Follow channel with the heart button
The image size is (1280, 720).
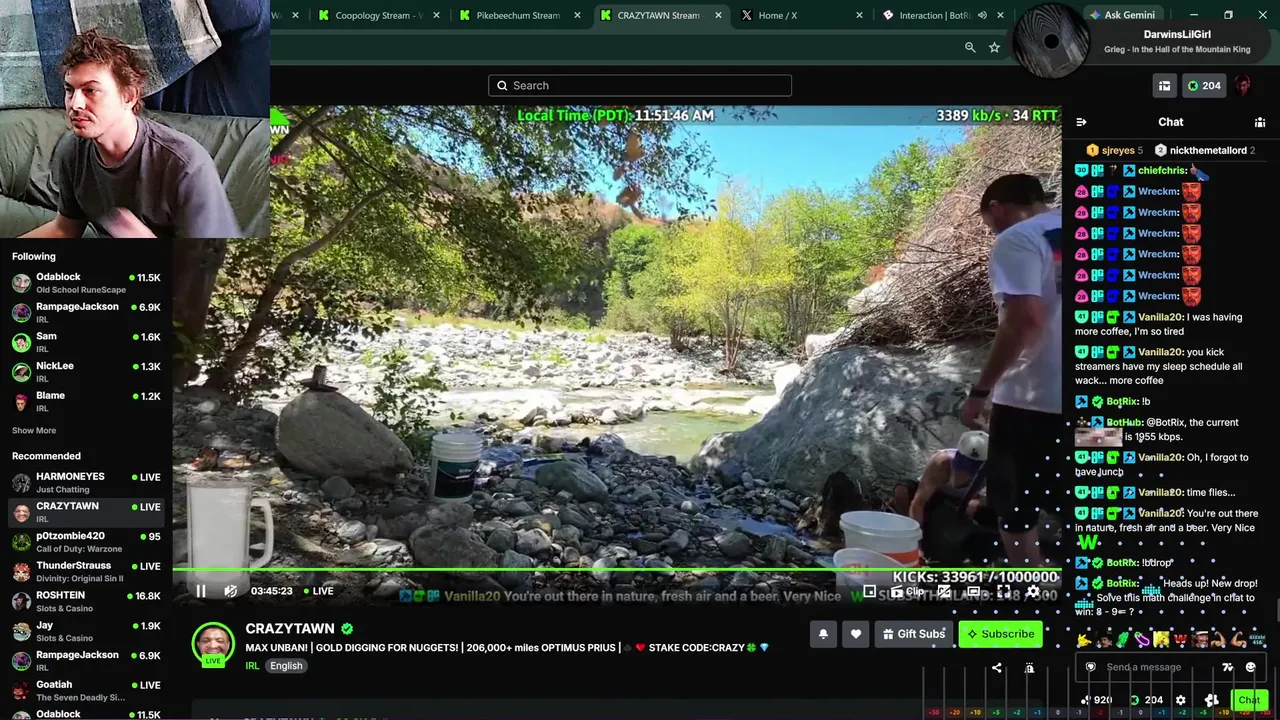[x=856, y=634]
